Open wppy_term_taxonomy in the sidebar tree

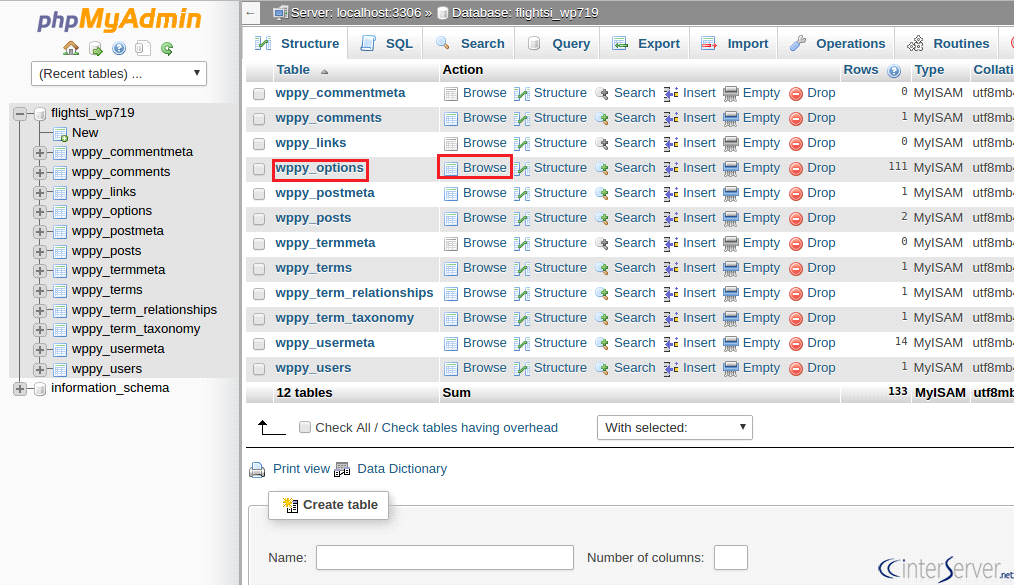(136, 329)
